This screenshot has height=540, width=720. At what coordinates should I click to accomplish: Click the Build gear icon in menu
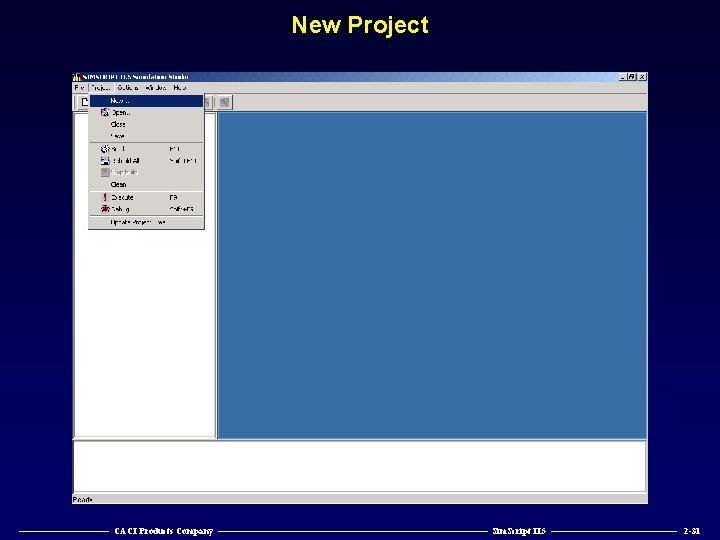point(105,149)
